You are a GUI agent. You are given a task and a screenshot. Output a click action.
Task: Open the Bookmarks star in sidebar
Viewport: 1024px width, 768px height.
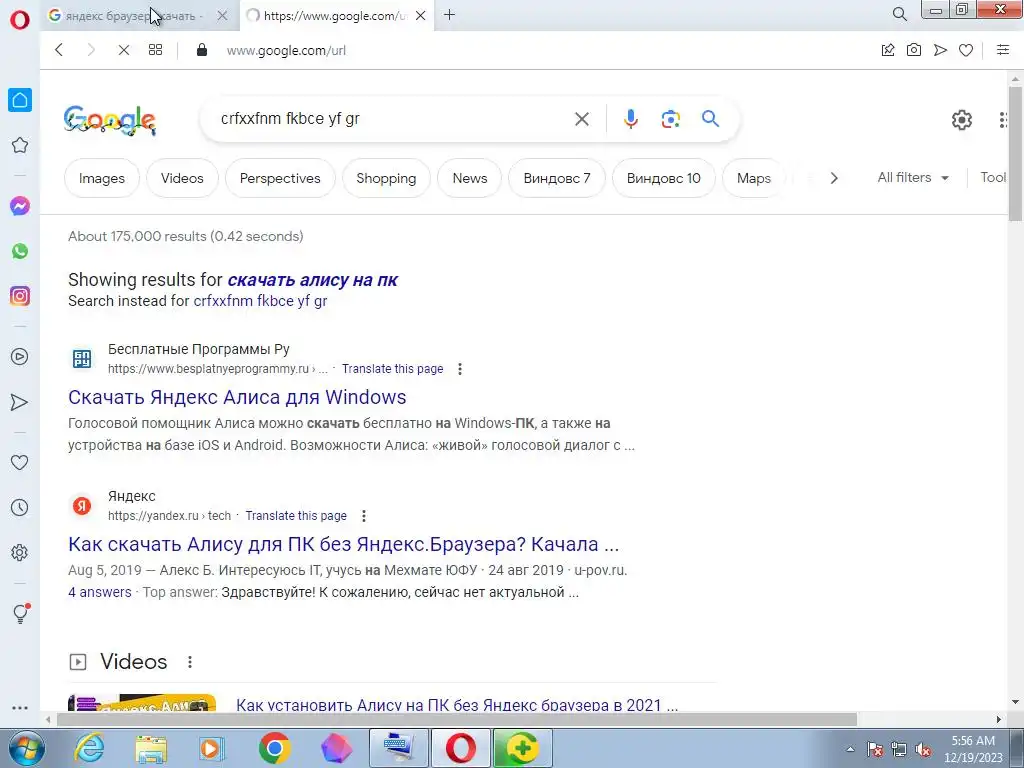20,145
